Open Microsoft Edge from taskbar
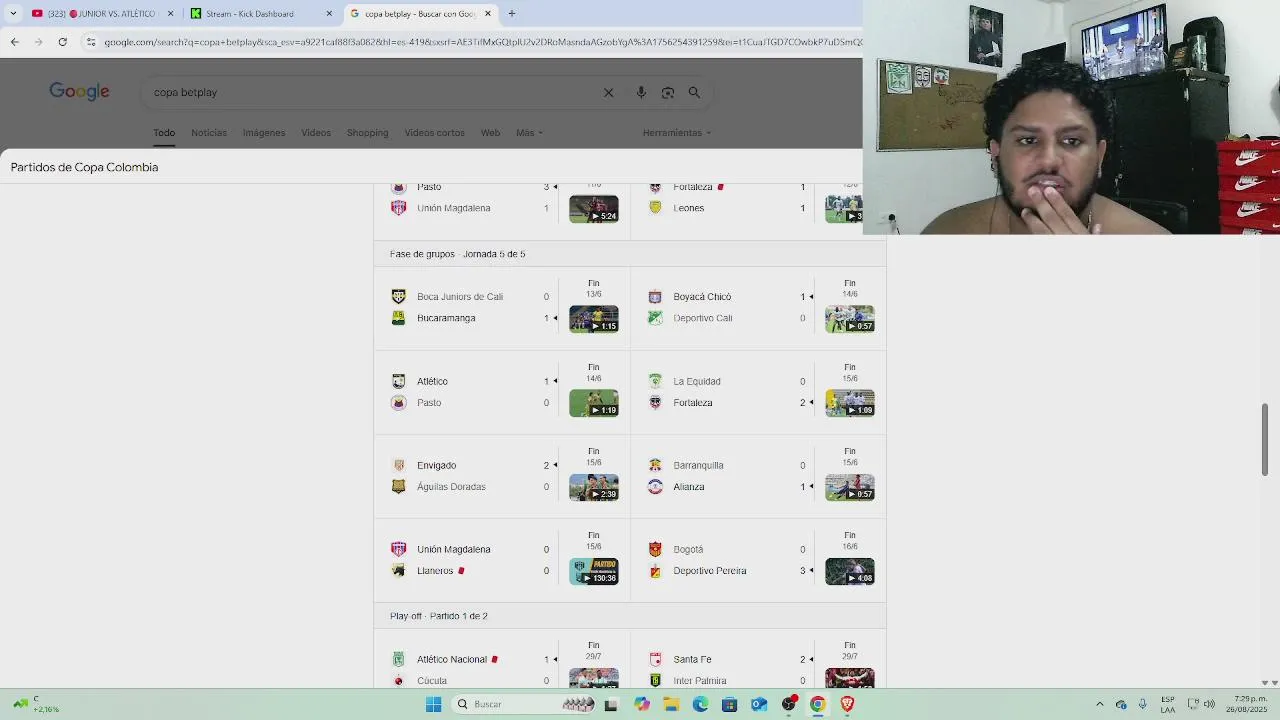The image size is (1280, 720). pyautogui.click(x=700, y=704)
